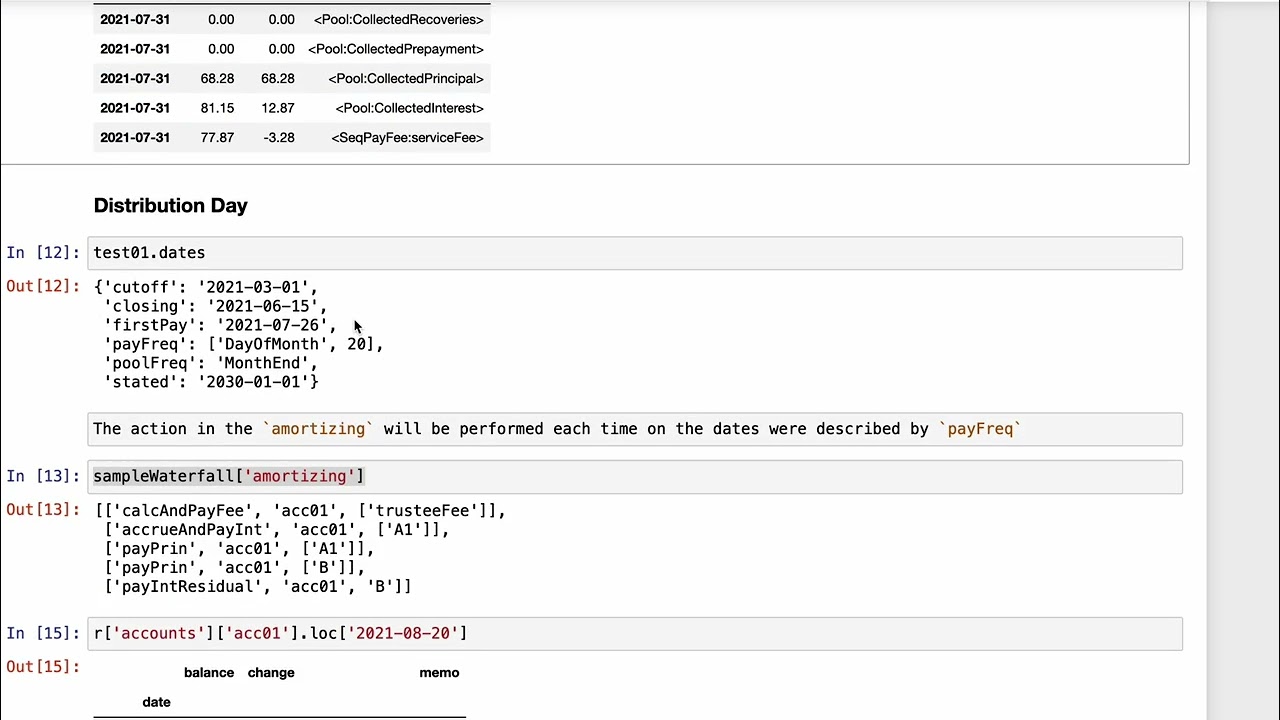Click the balance column header

pyautogui.click(x=209, y=672)
